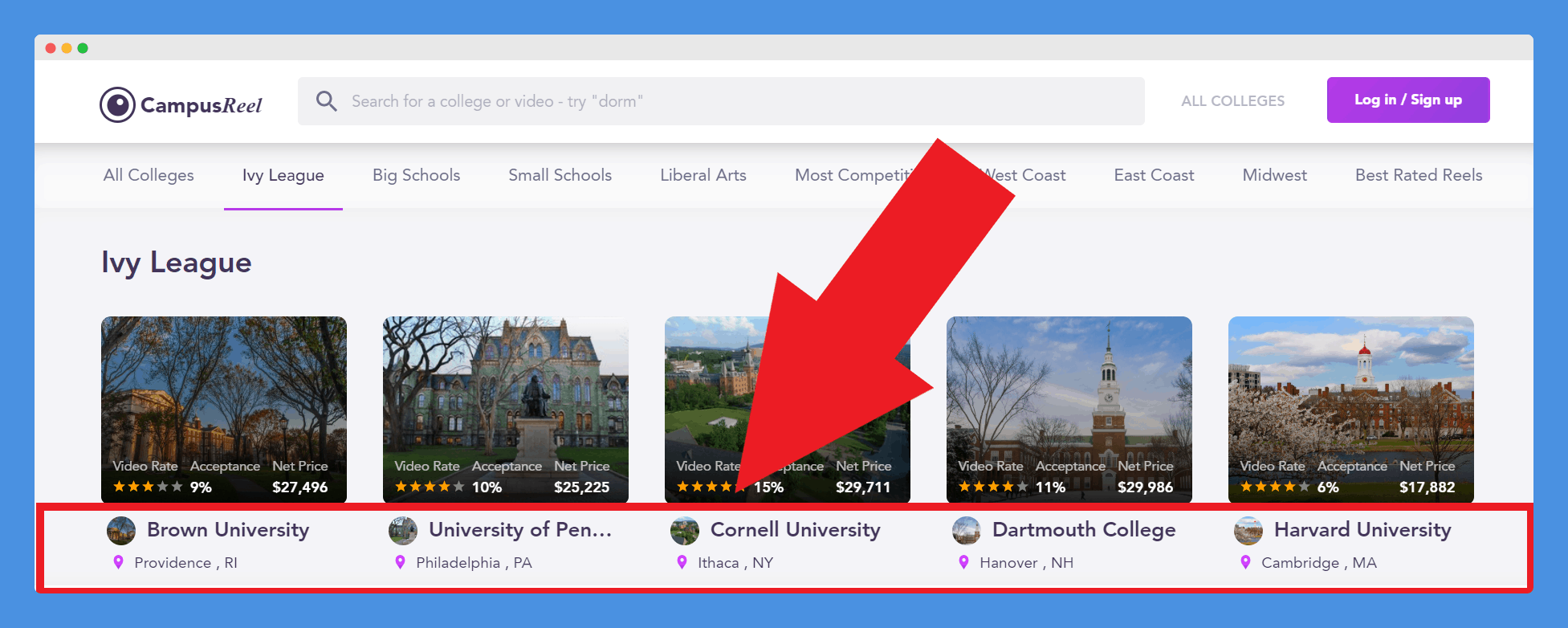
Task: Click location pin beside Cambridge, MA
Action: (x=1245, y=562)
